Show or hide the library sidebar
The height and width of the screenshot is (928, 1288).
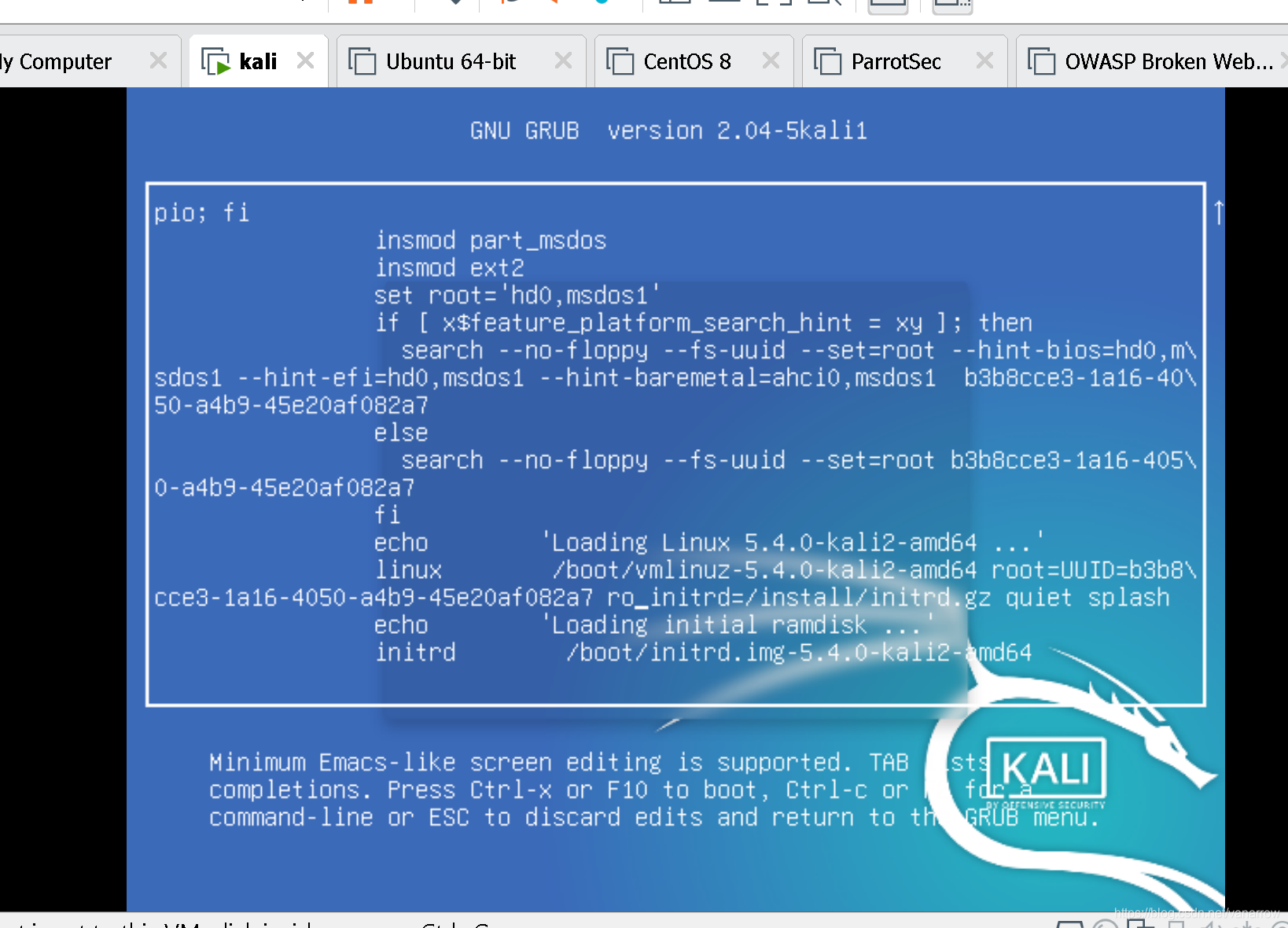pos(889,5)
